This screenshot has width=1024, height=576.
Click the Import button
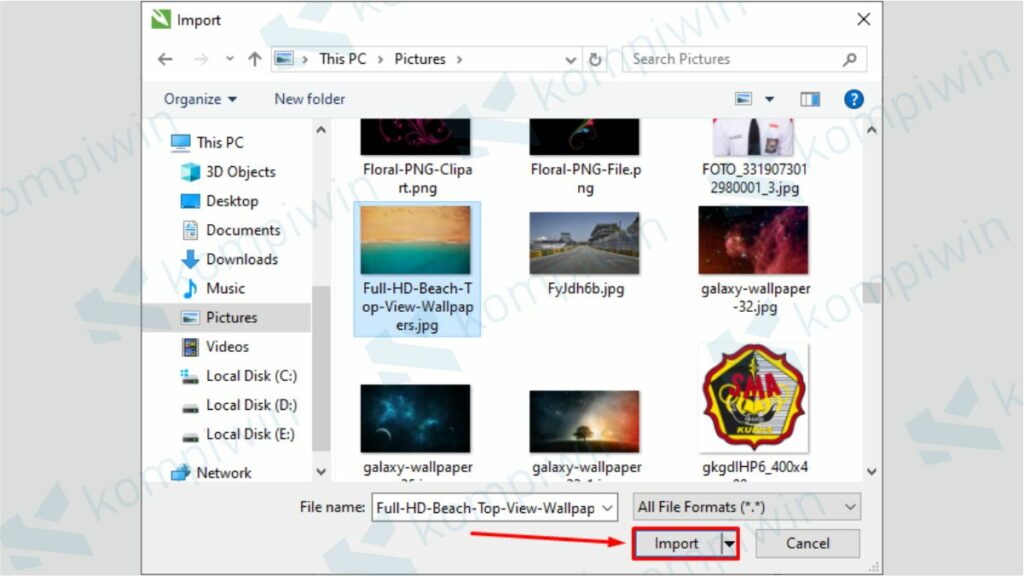pos(677,543)
